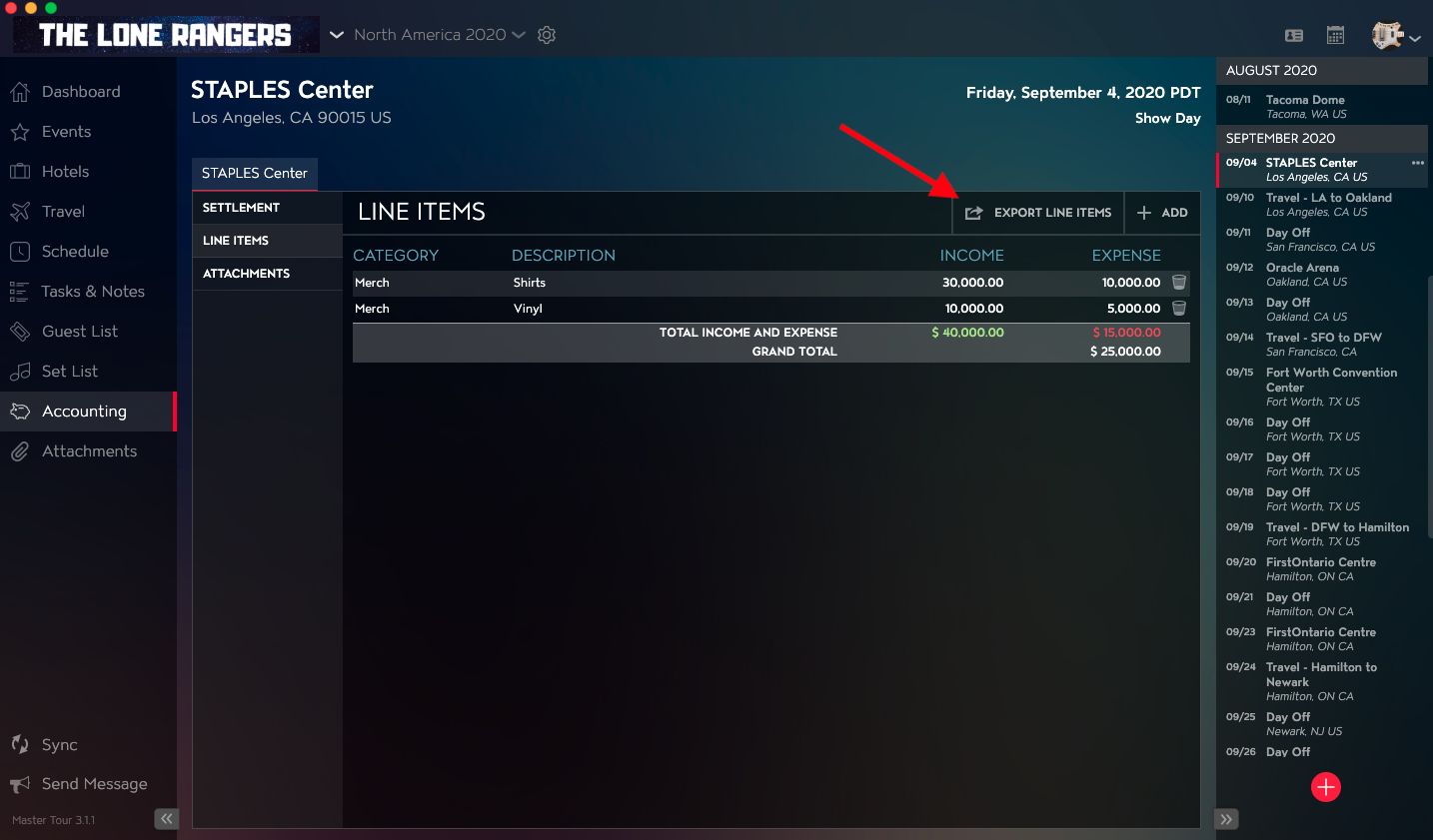Select Accounting in sidebar
This screenshot has height=840, width=1433.
click(88, 412)
